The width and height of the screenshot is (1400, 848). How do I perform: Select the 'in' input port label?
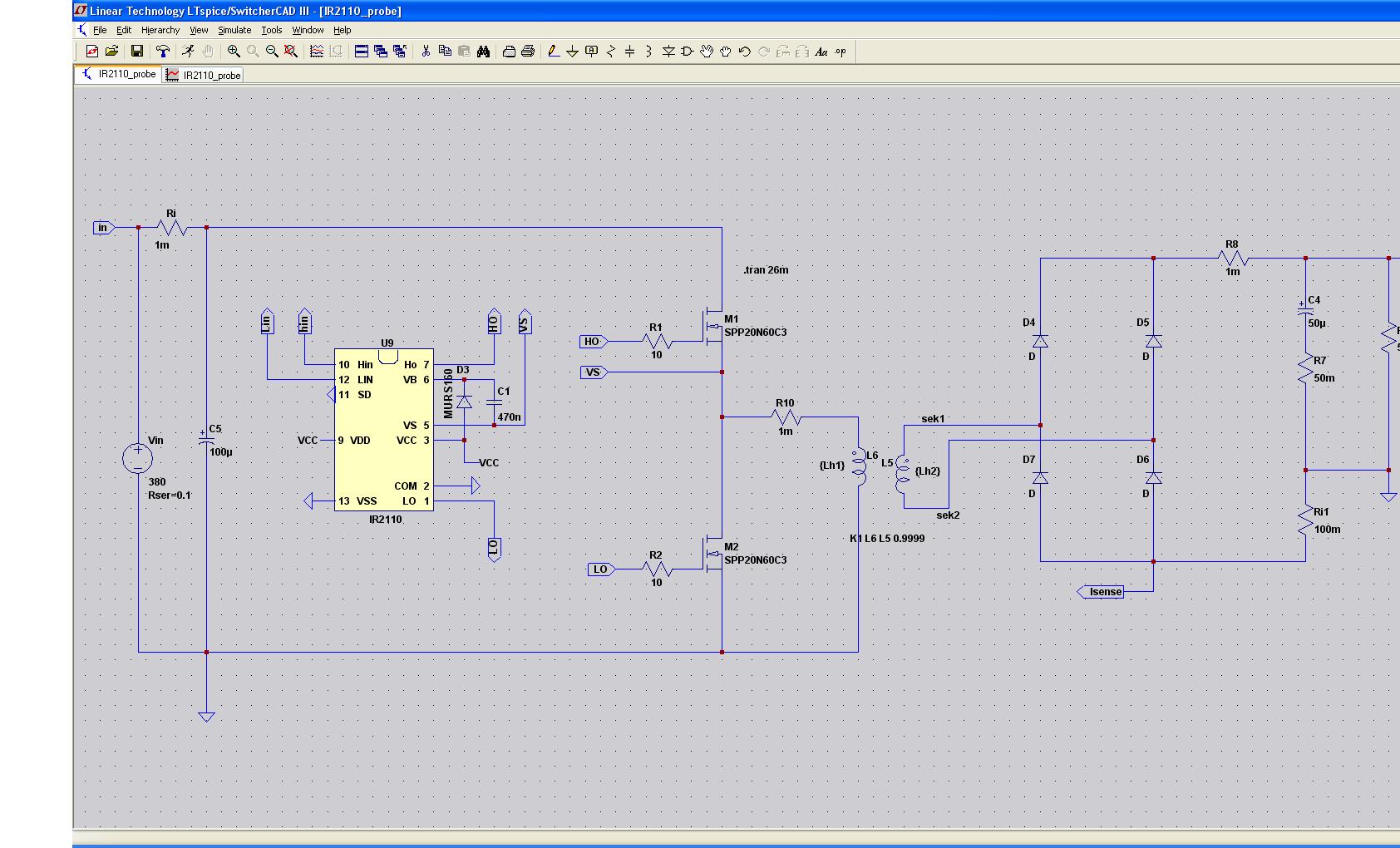point(104,228)
